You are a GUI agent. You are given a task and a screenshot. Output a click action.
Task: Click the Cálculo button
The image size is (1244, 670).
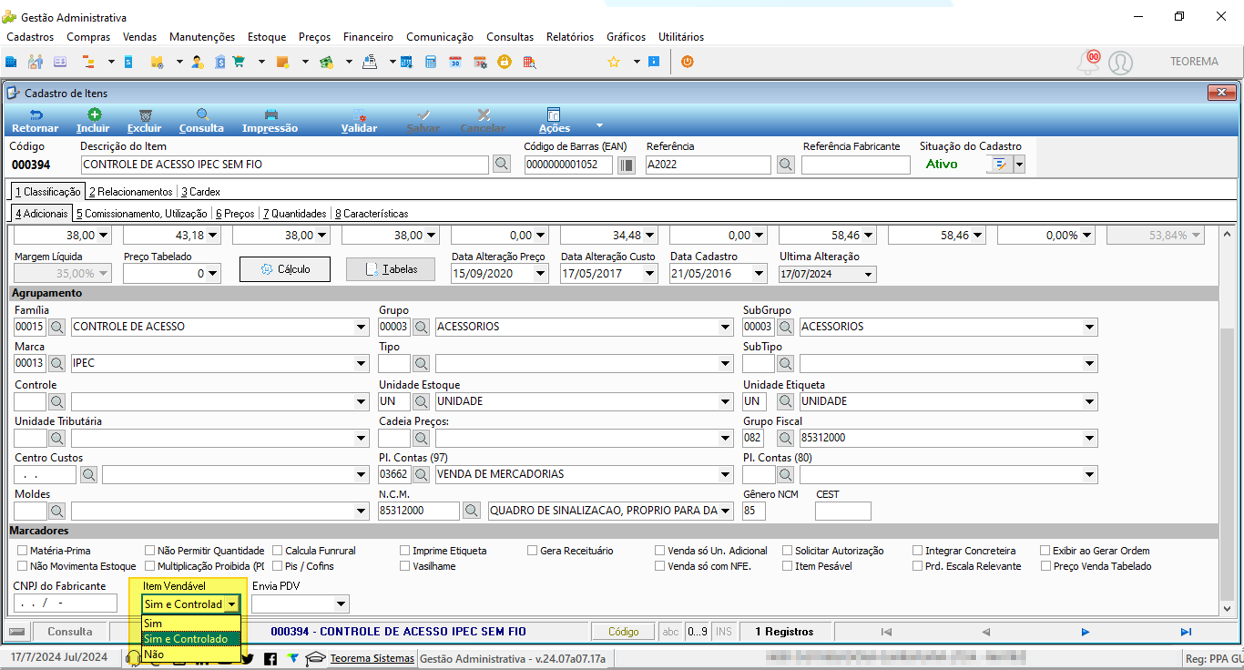point(285,269)
